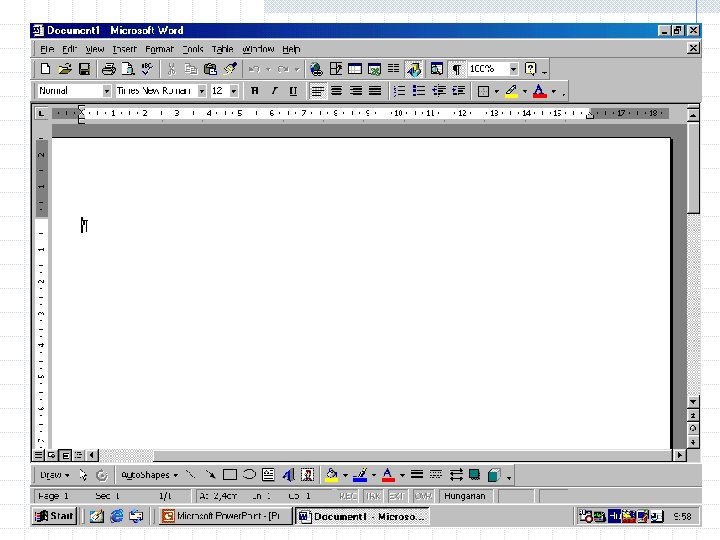Save the document with the floppy disk icon
Image resolution: width=720 pixels, height=540 pixels.
click(84, 69)
